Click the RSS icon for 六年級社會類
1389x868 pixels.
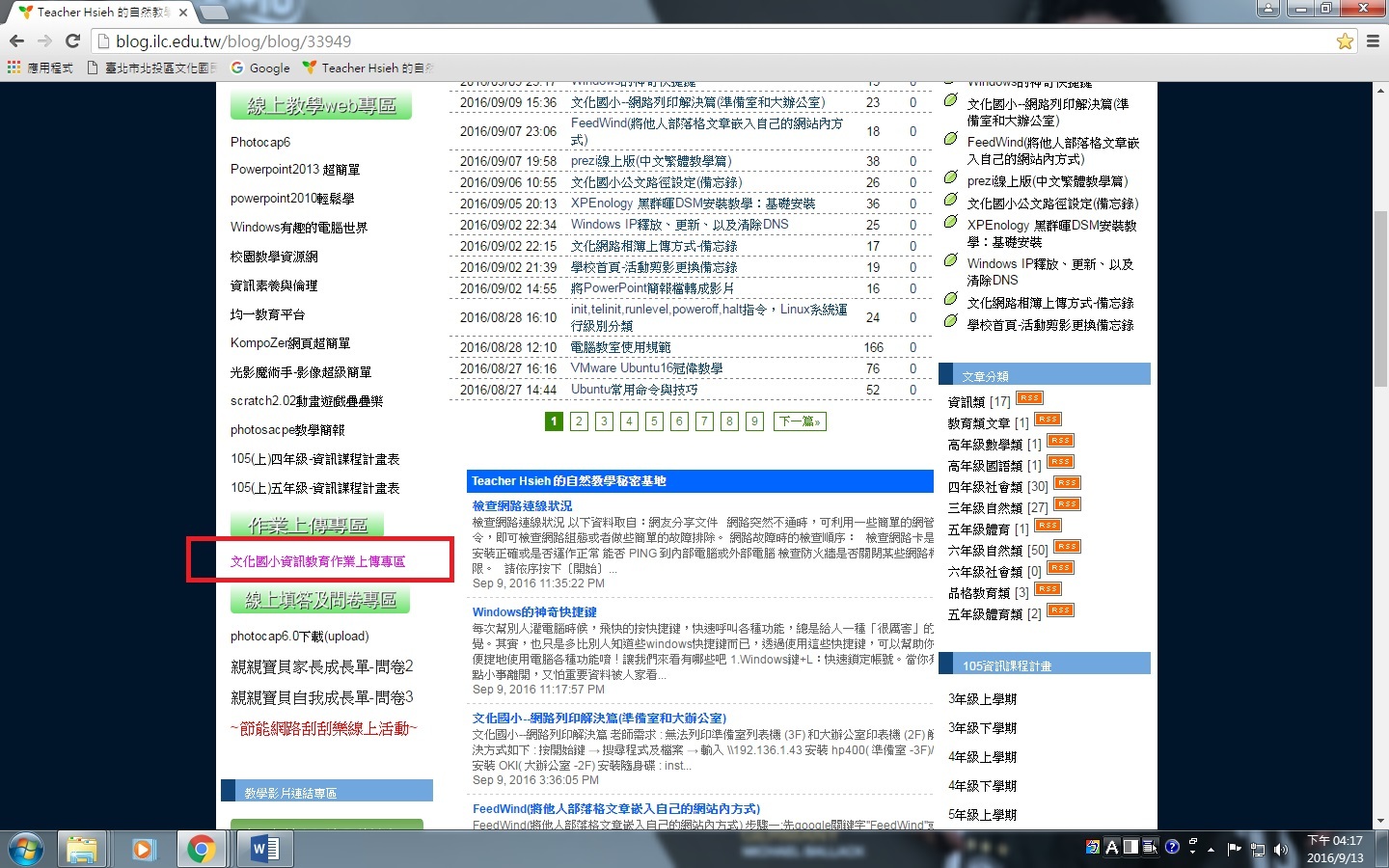click(1060, 568)
